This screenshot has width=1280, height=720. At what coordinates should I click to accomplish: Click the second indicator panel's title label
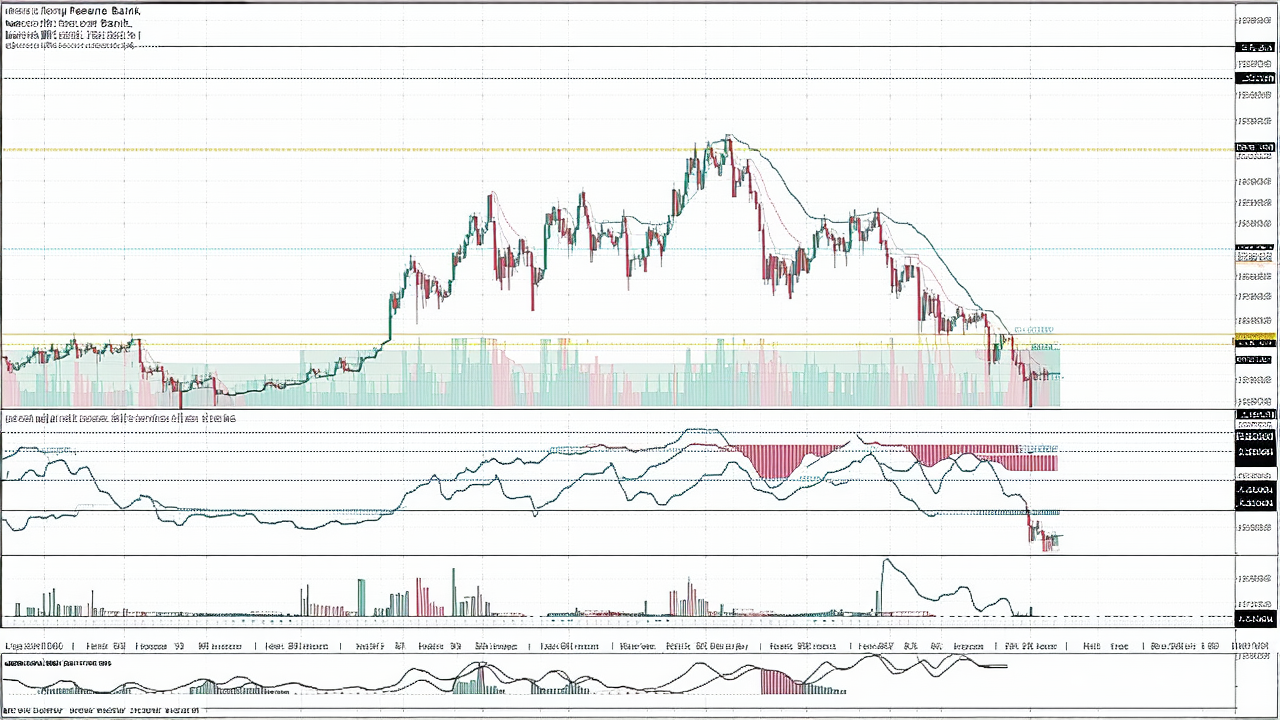pos(120,417)
